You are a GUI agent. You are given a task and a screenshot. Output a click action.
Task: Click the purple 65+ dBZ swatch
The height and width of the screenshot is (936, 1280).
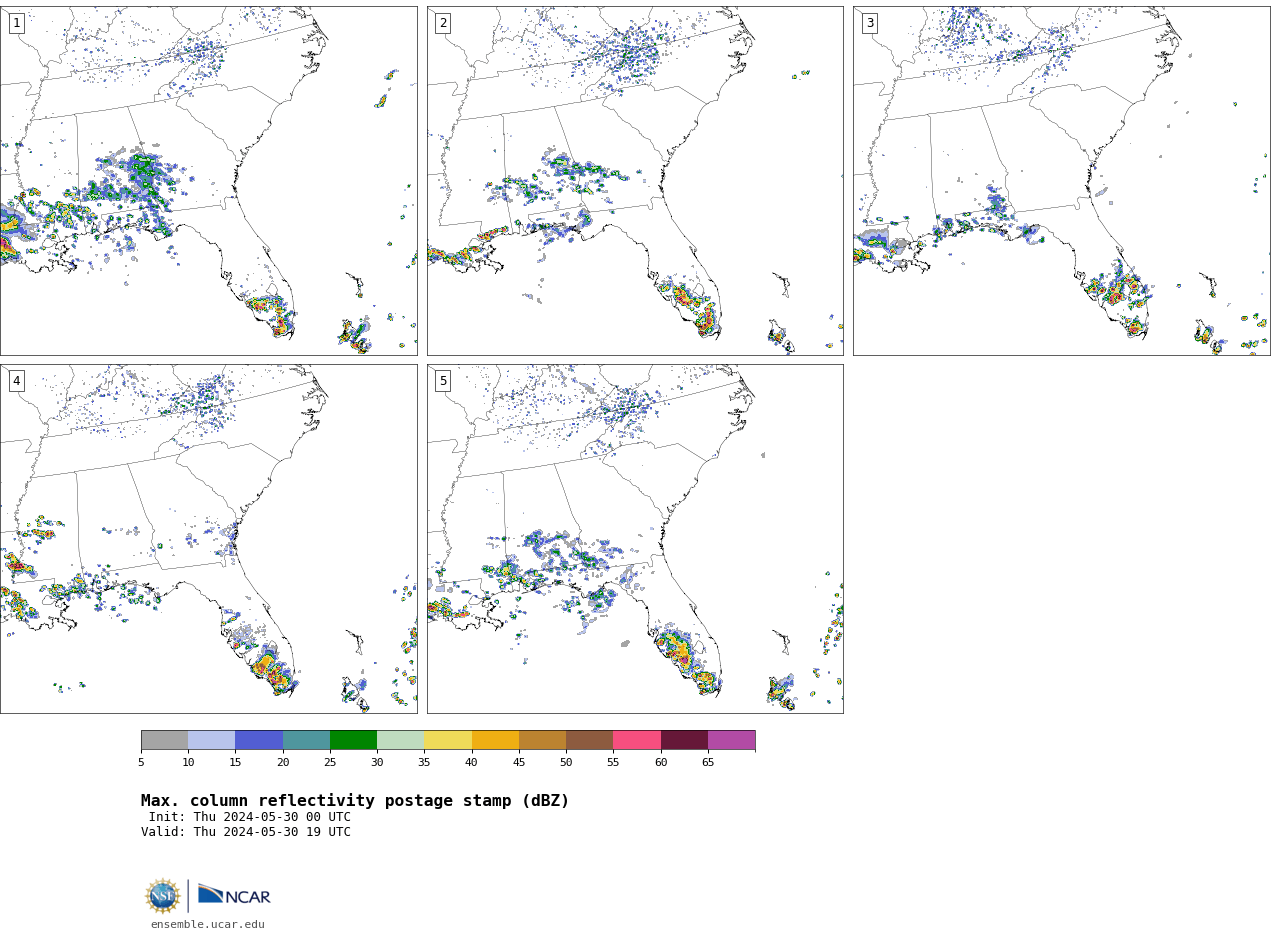pos(731,740)
